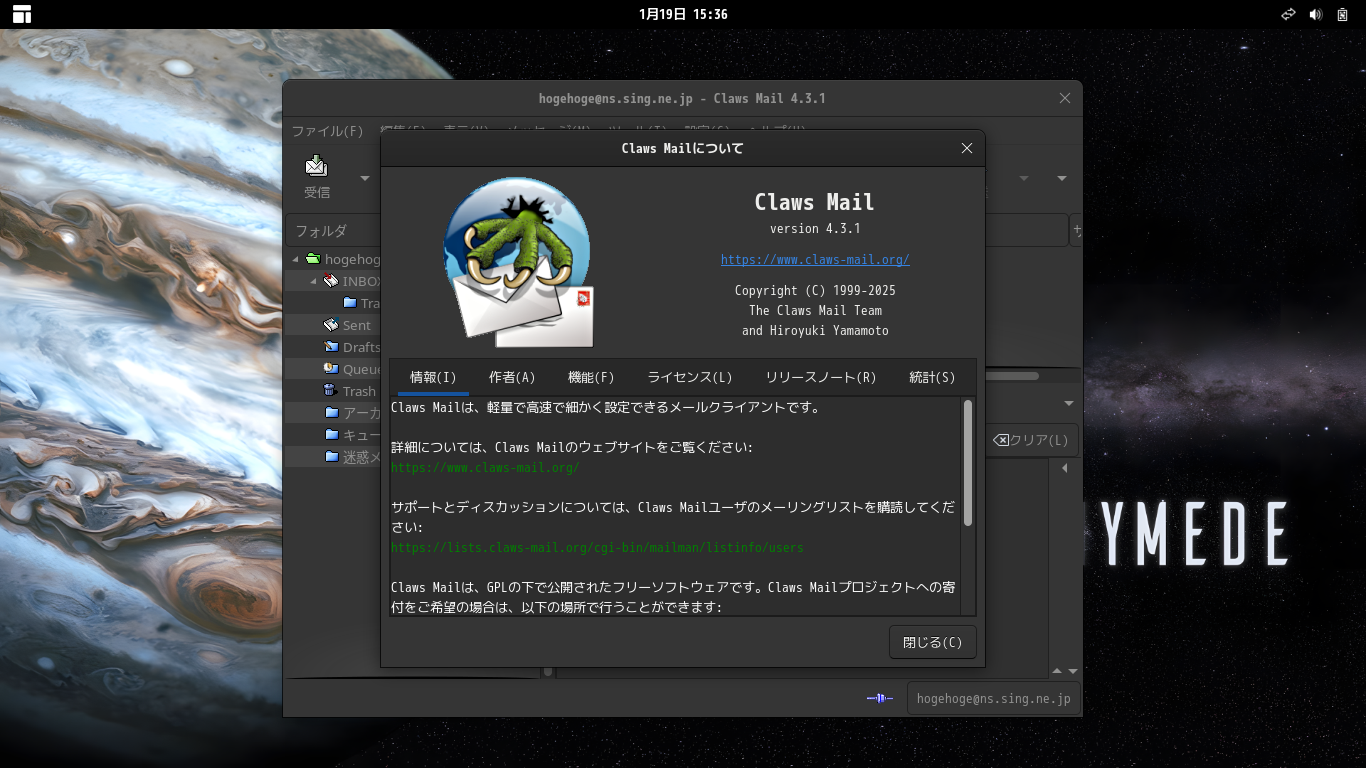Click the 閉じる(C) button
This screenshot has height=768, width=1366.
coord(932,643)
